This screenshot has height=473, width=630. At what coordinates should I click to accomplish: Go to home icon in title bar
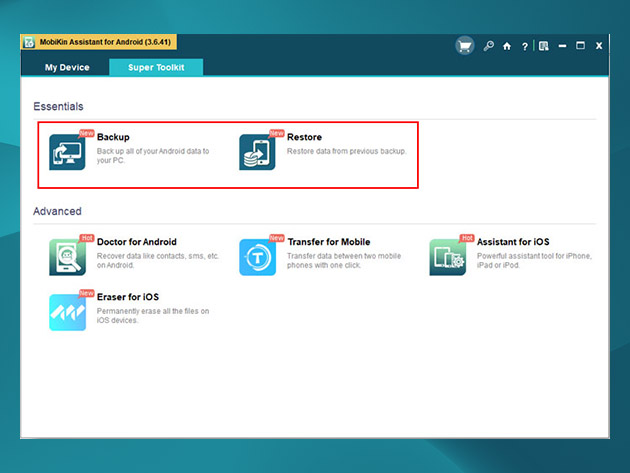[507, 46]
